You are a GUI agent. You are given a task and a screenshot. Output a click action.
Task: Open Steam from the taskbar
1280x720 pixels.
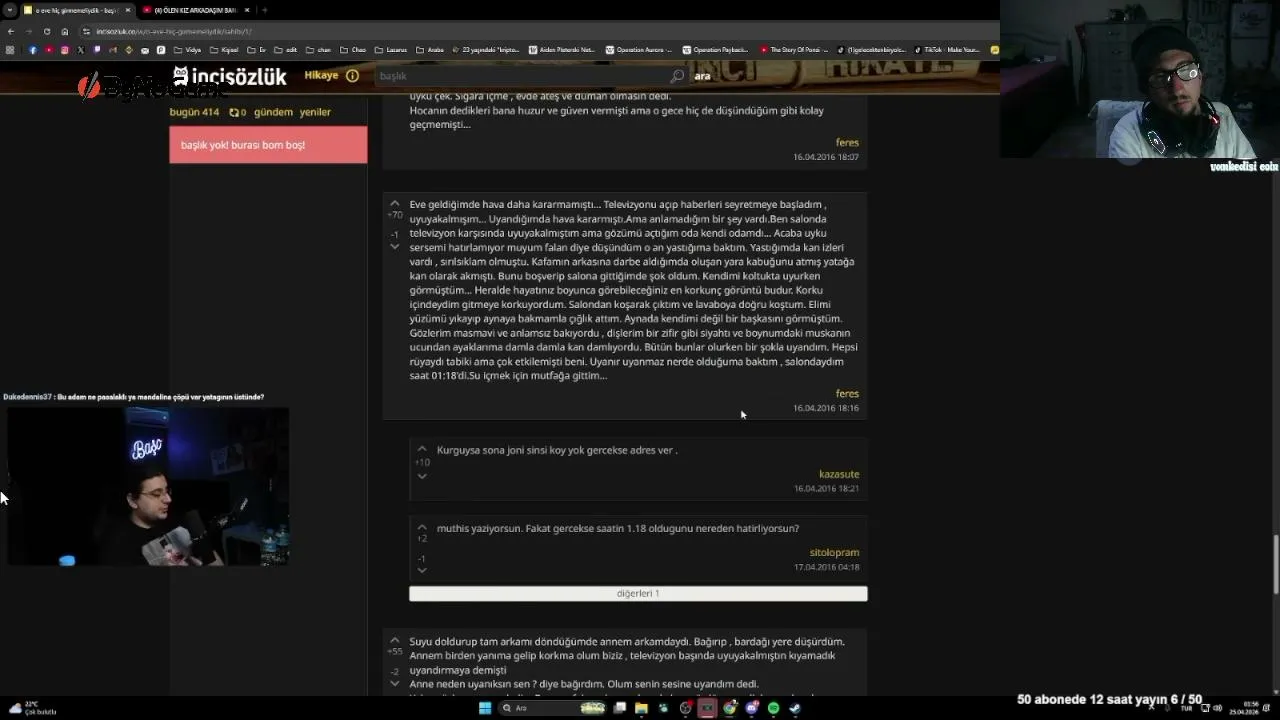pos(795,708)
